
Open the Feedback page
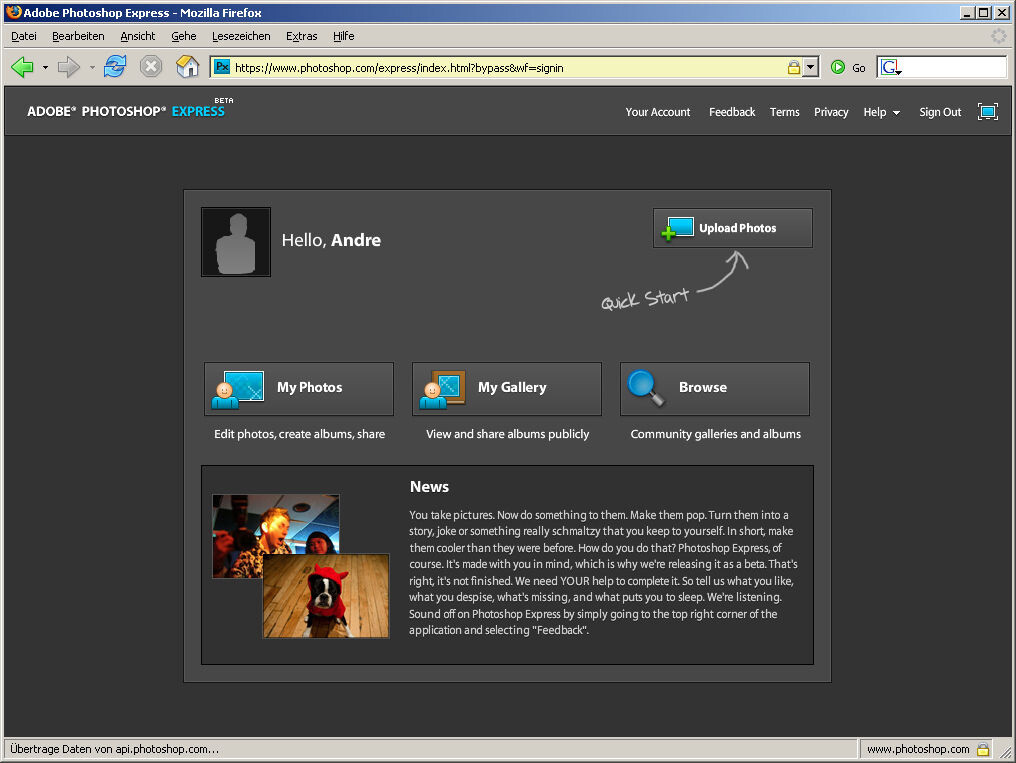(x=731, y=112)
